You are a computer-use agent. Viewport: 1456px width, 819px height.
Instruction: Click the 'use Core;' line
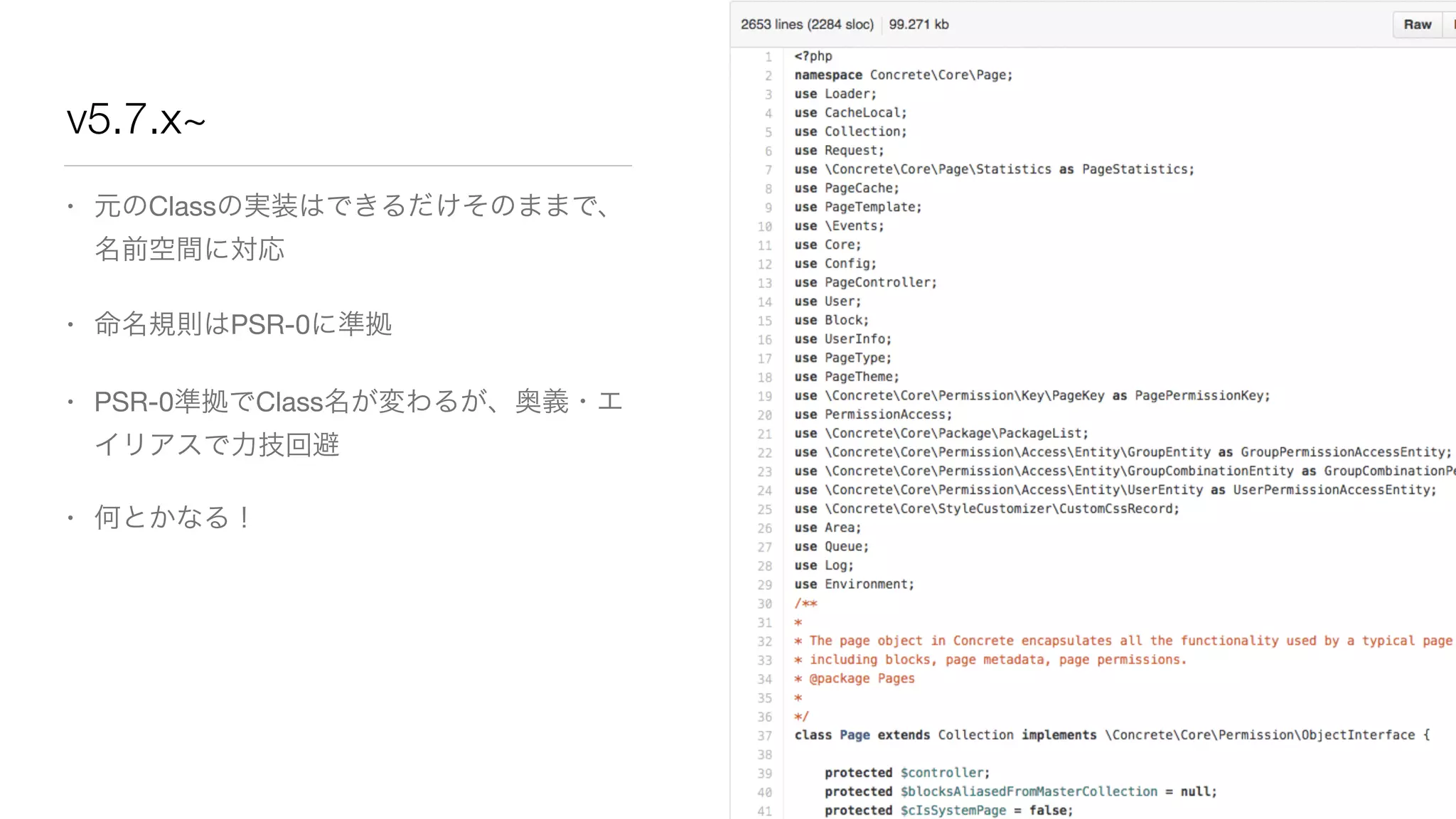[x=828, y=245]
